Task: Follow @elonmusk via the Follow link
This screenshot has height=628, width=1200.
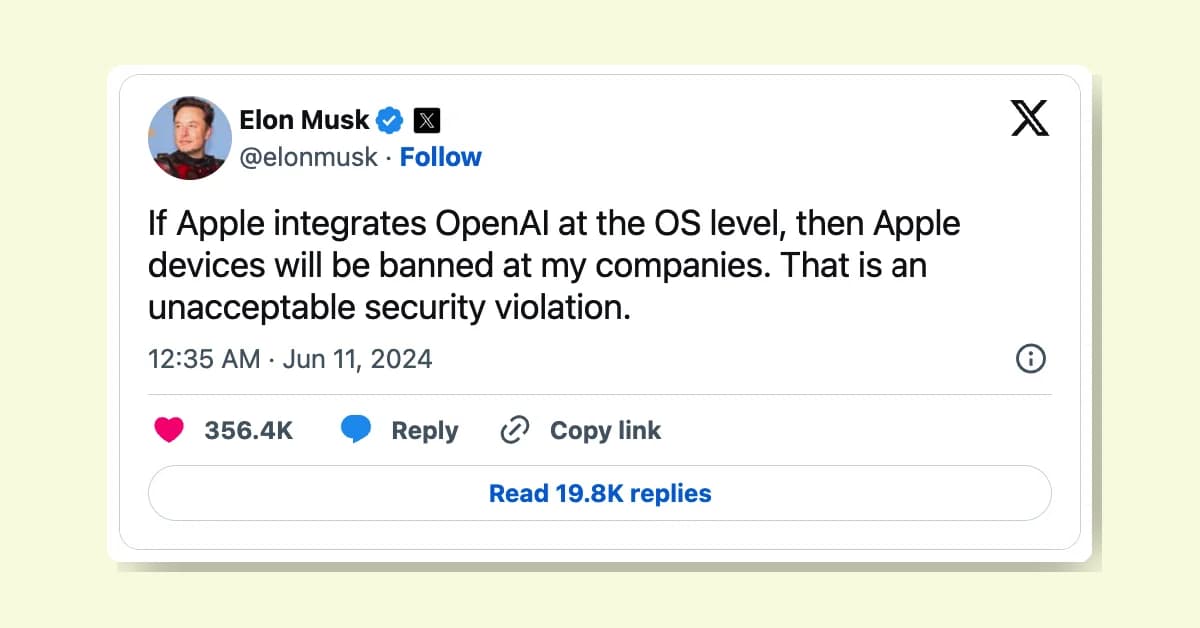Action: click(441, 156)
